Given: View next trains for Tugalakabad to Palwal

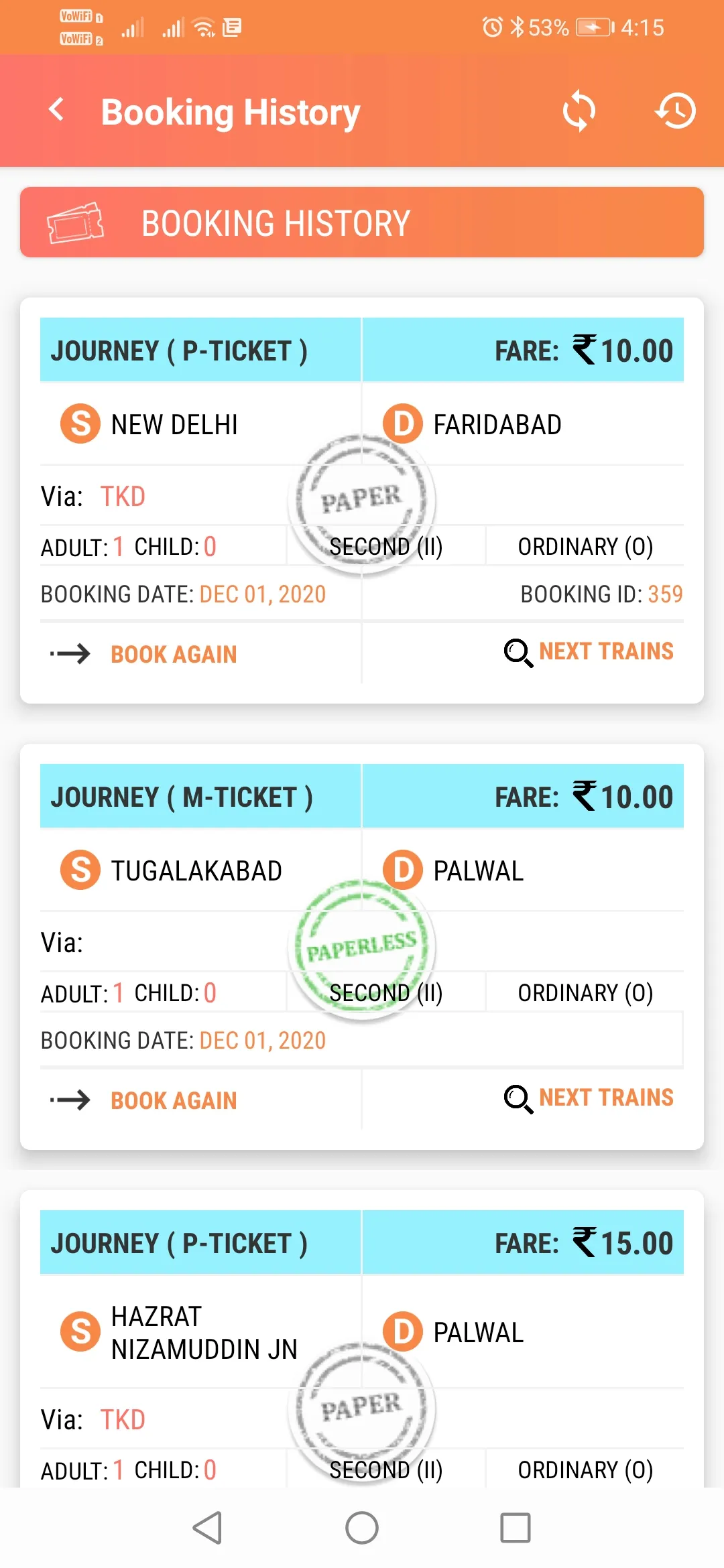Looking at the screenshot, I should point(606,1098).
